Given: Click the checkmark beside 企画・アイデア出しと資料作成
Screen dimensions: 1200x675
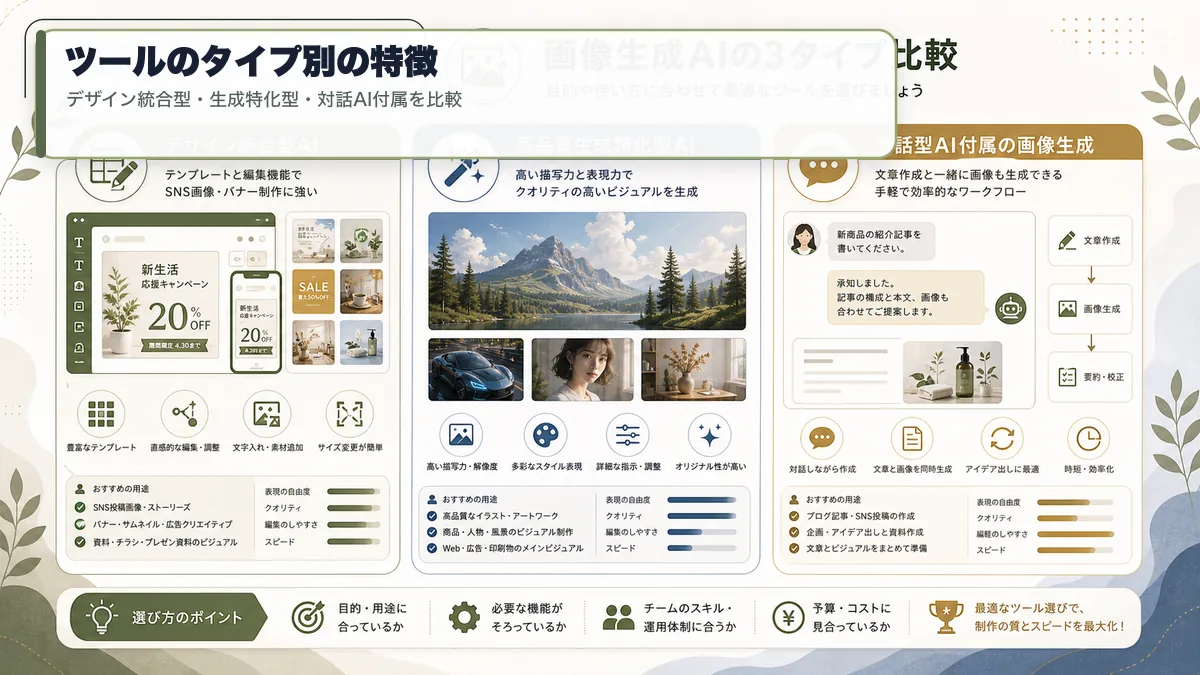Looking at the screenshot, I should pos(794,533).
